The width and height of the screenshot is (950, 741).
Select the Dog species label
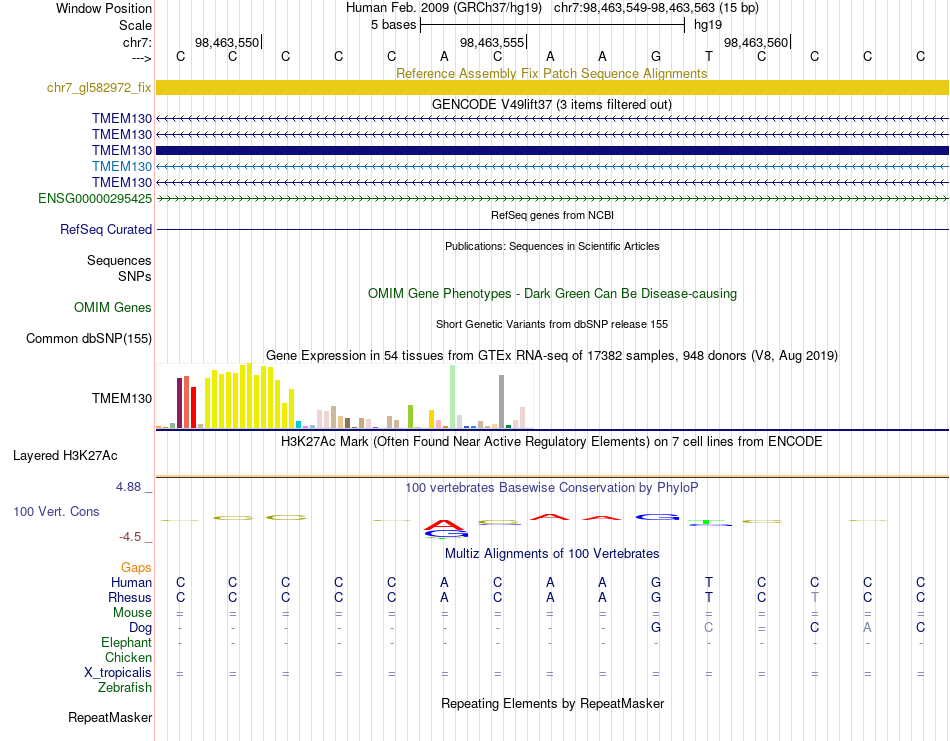pyautogui.click(x=141, y=628)
